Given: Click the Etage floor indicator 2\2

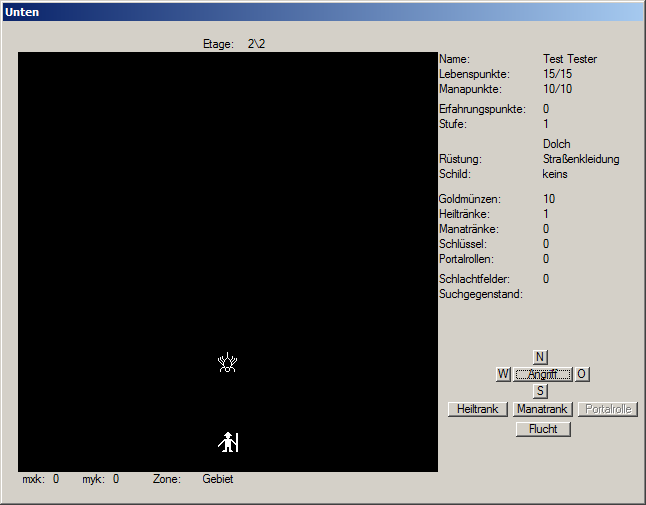Looking at the screenshot, I should 258,44.
